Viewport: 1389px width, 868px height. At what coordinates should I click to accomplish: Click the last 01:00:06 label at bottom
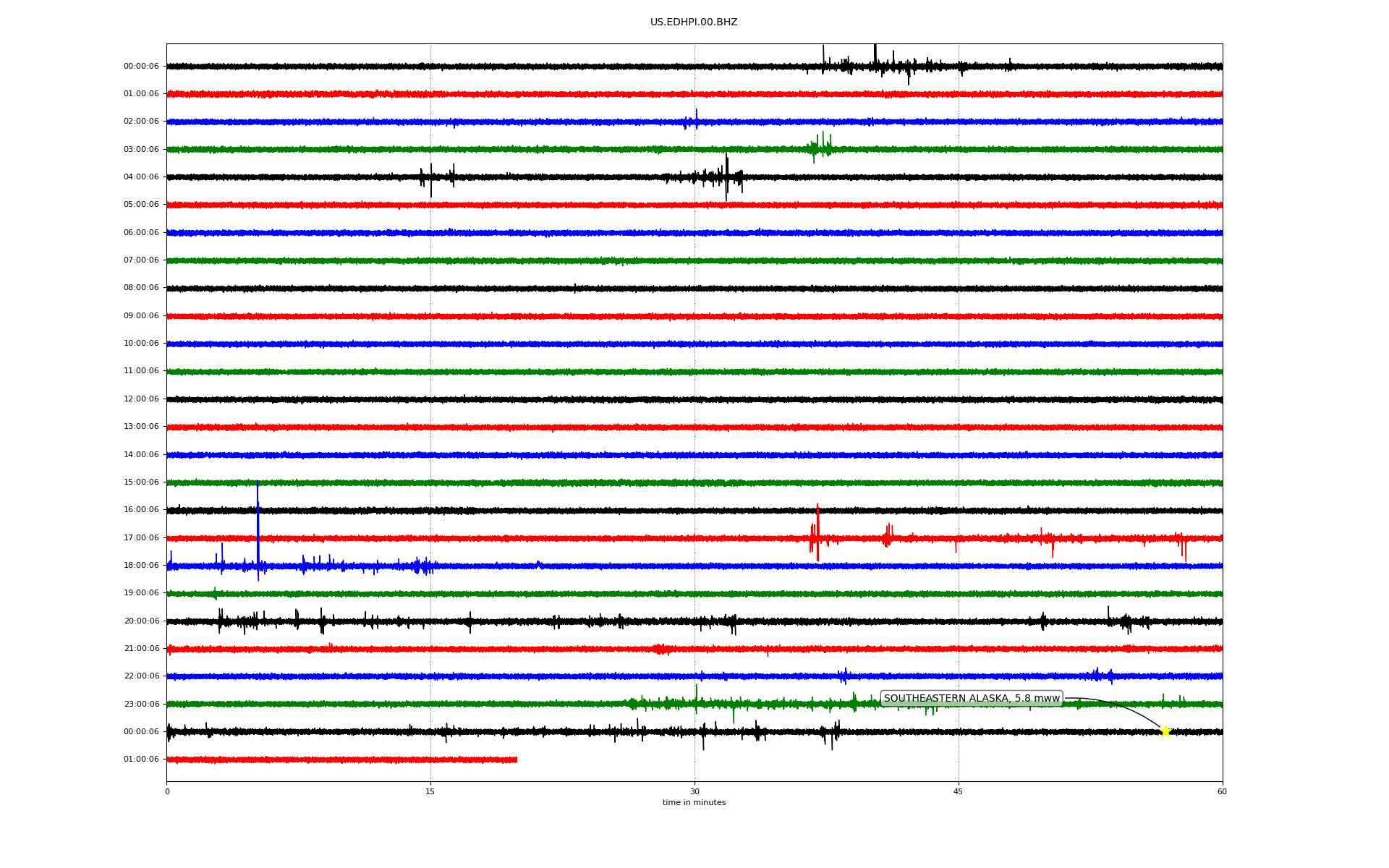[x=141, y=759]
